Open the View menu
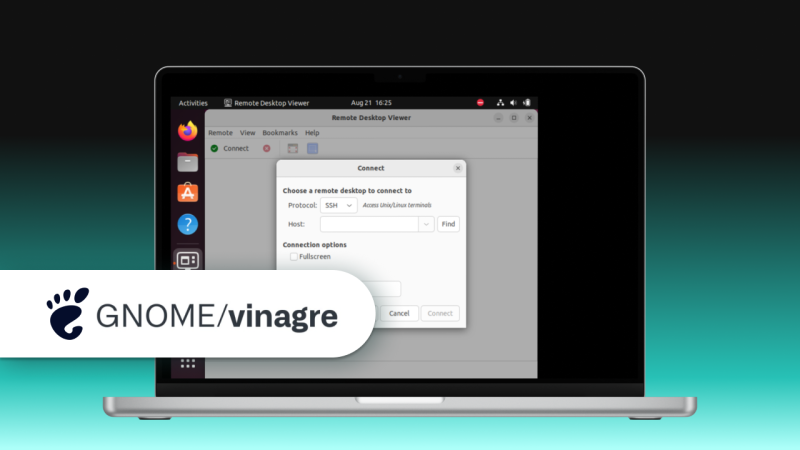The image size is (800, 450). point(247,133)
